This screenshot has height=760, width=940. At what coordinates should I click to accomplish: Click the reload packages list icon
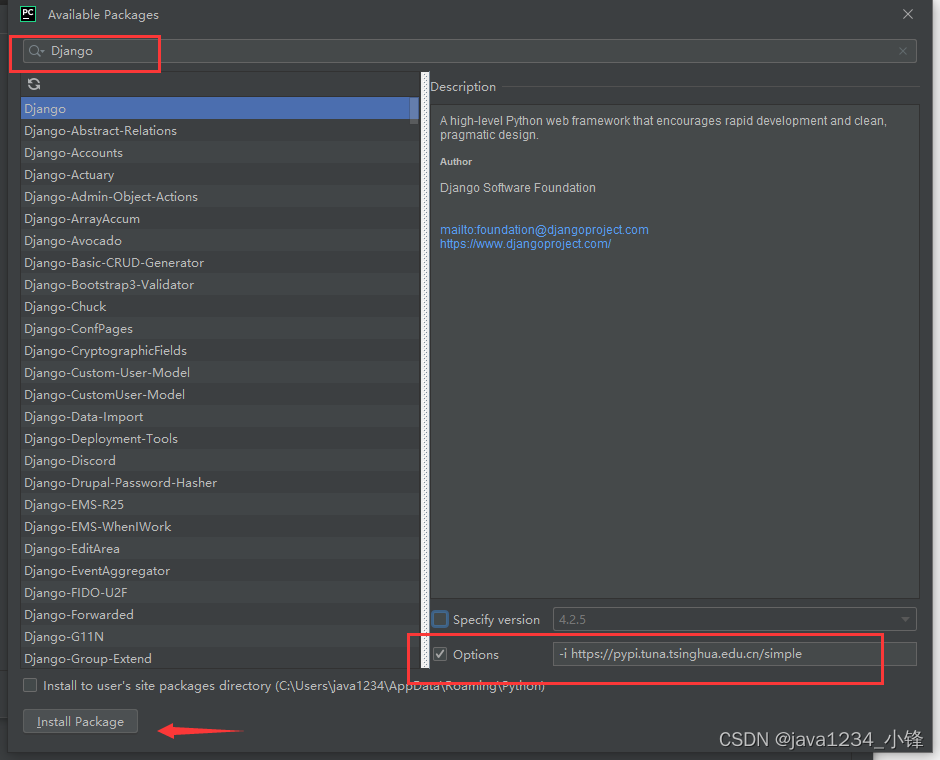[34, 84]
